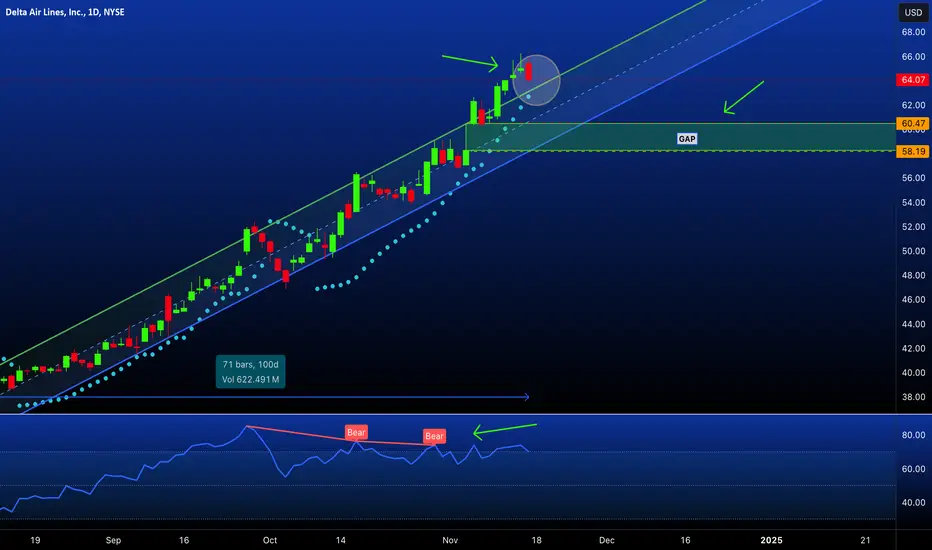Click the 44.00 price axis value
The height and width of the screenshot is (550, 932).
tap(913, 324)
